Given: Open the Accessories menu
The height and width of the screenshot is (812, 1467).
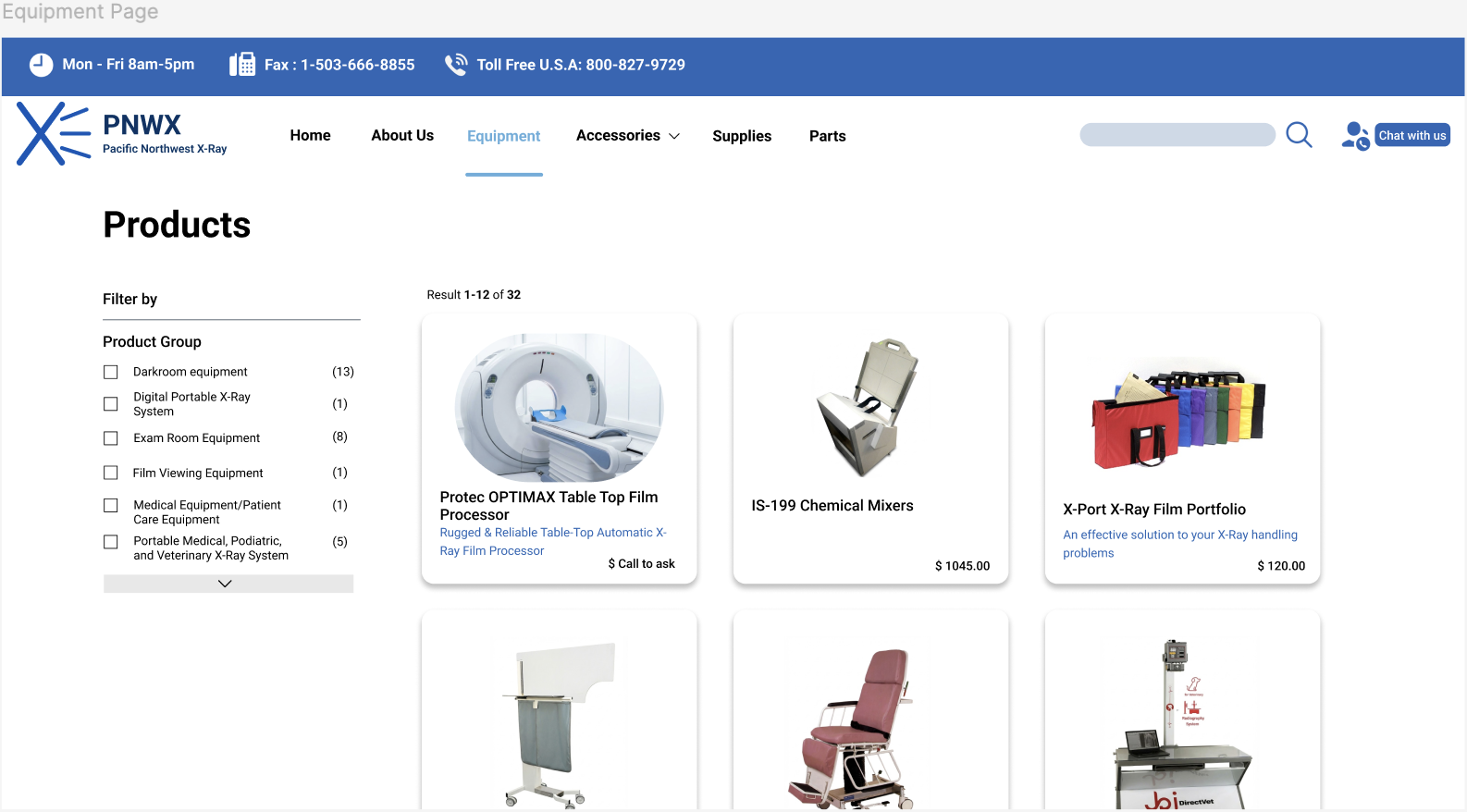Looking at the screenshot, I should pos(618,135).
